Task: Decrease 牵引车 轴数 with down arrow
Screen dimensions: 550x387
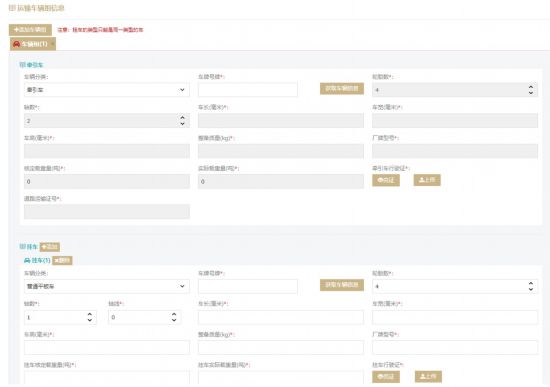Action: [x=182, y=124]
